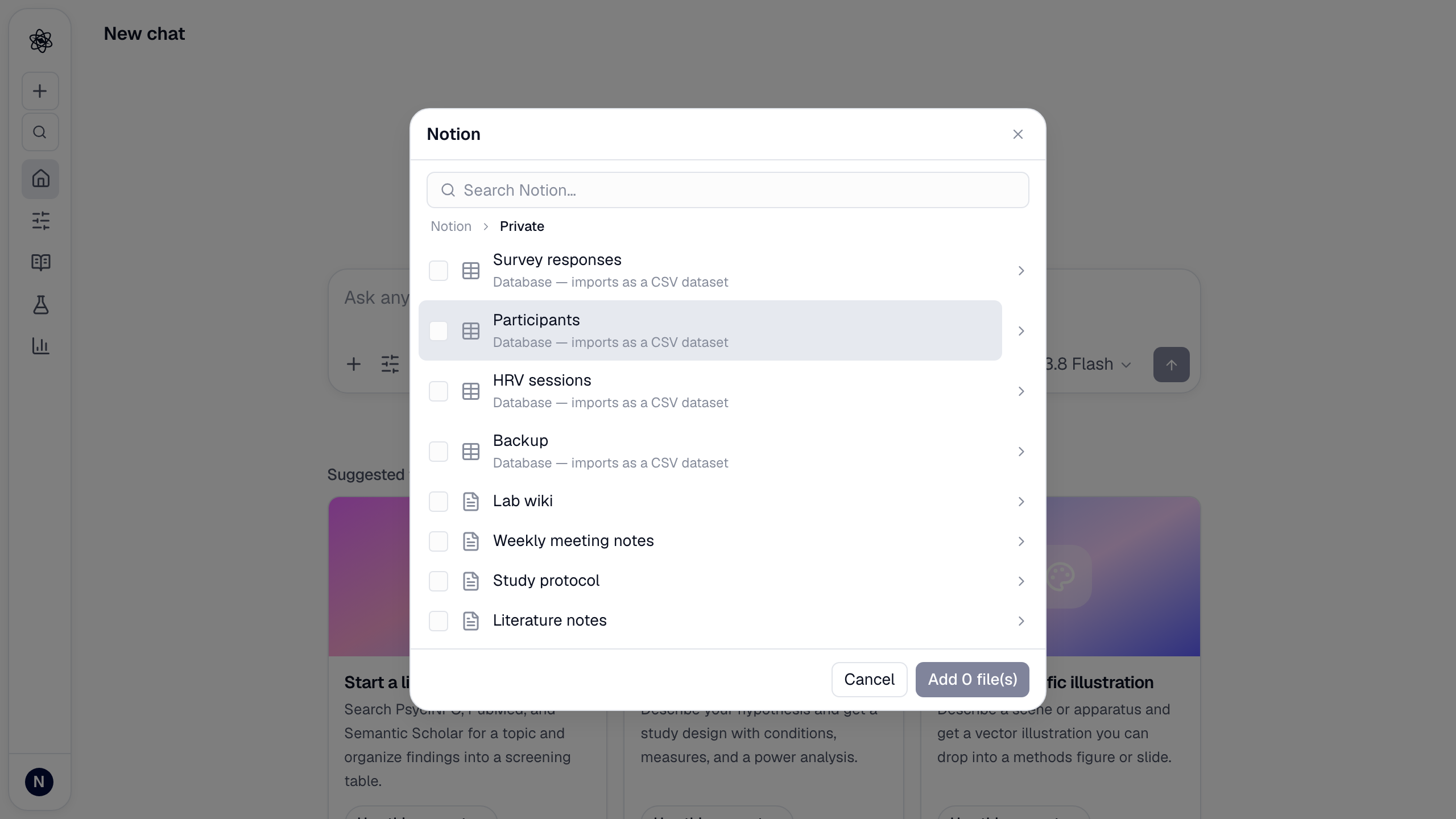Open search via sidebar magnifier icon
Image resolution: width=1456 pixels, height=819 pixels.
(40, 132)
